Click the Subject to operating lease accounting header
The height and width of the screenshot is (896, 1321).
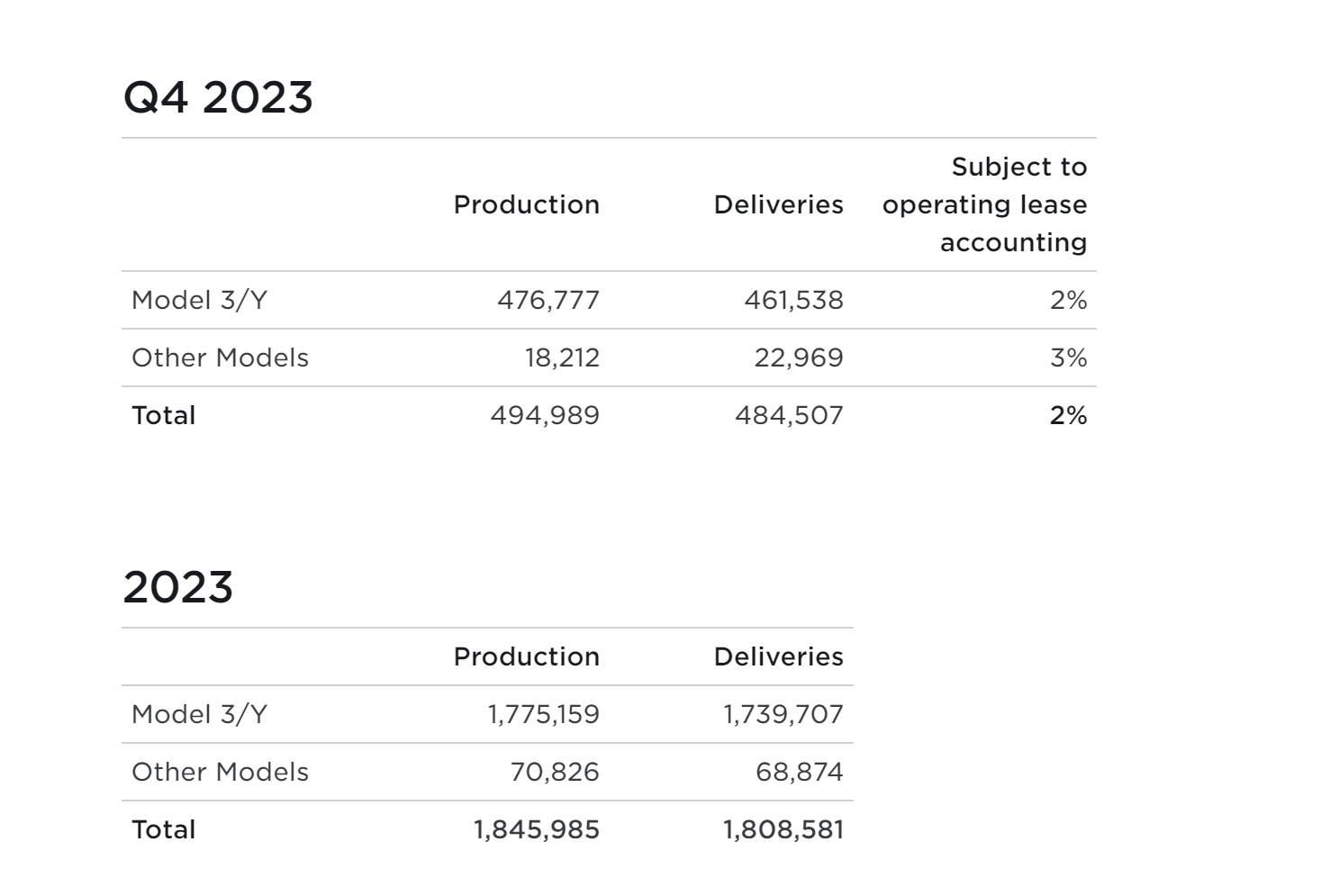tap(984, 205)
